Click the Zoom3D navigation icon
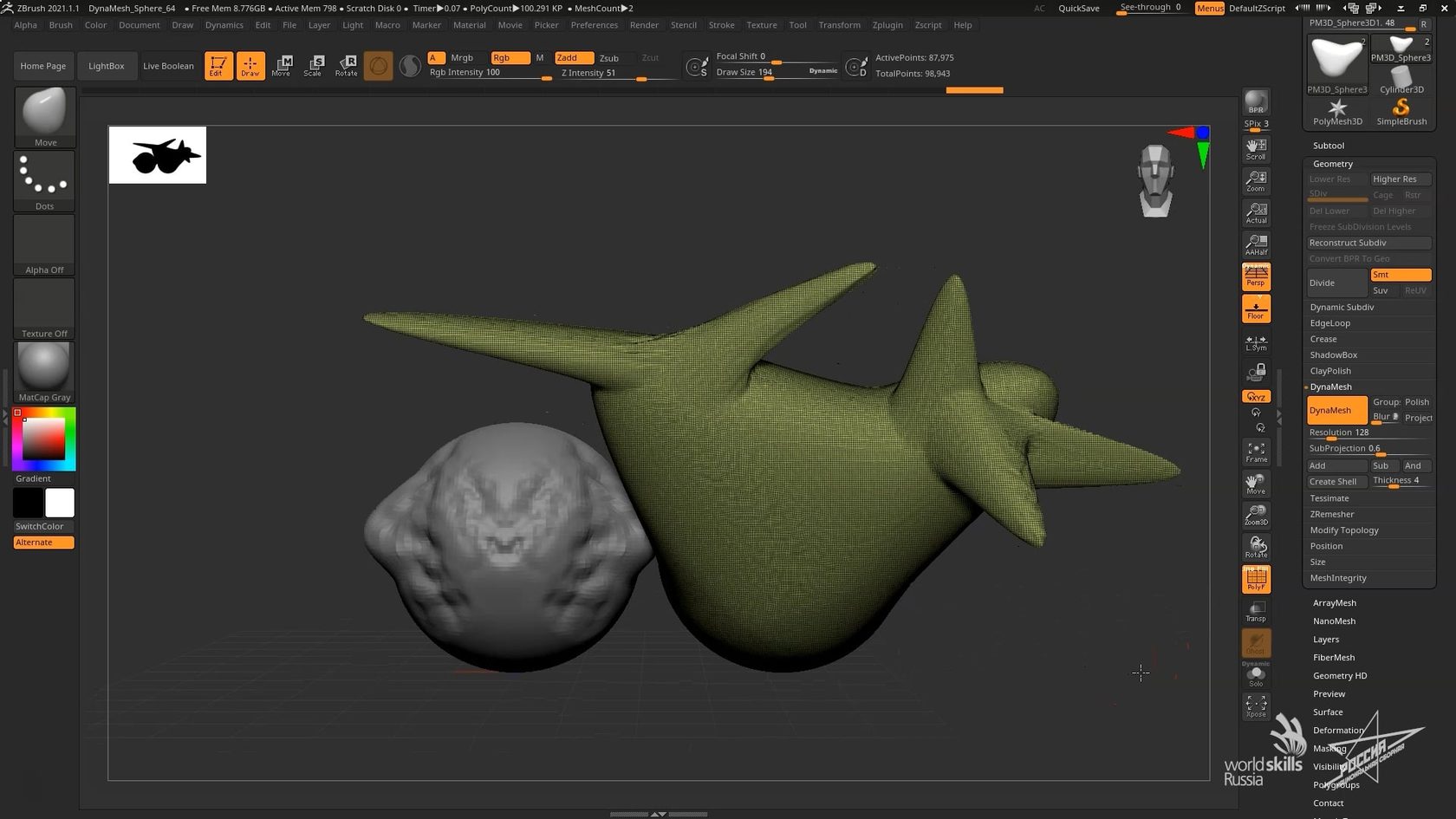The image size is (1456, 819). click(x=1256, y=515)
